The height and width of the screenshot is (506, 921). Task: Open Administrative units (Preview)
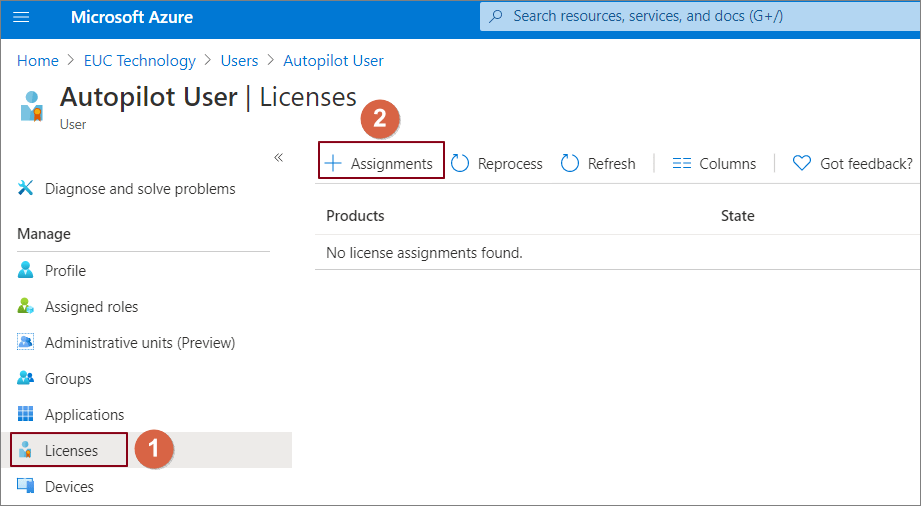point(140,343)
